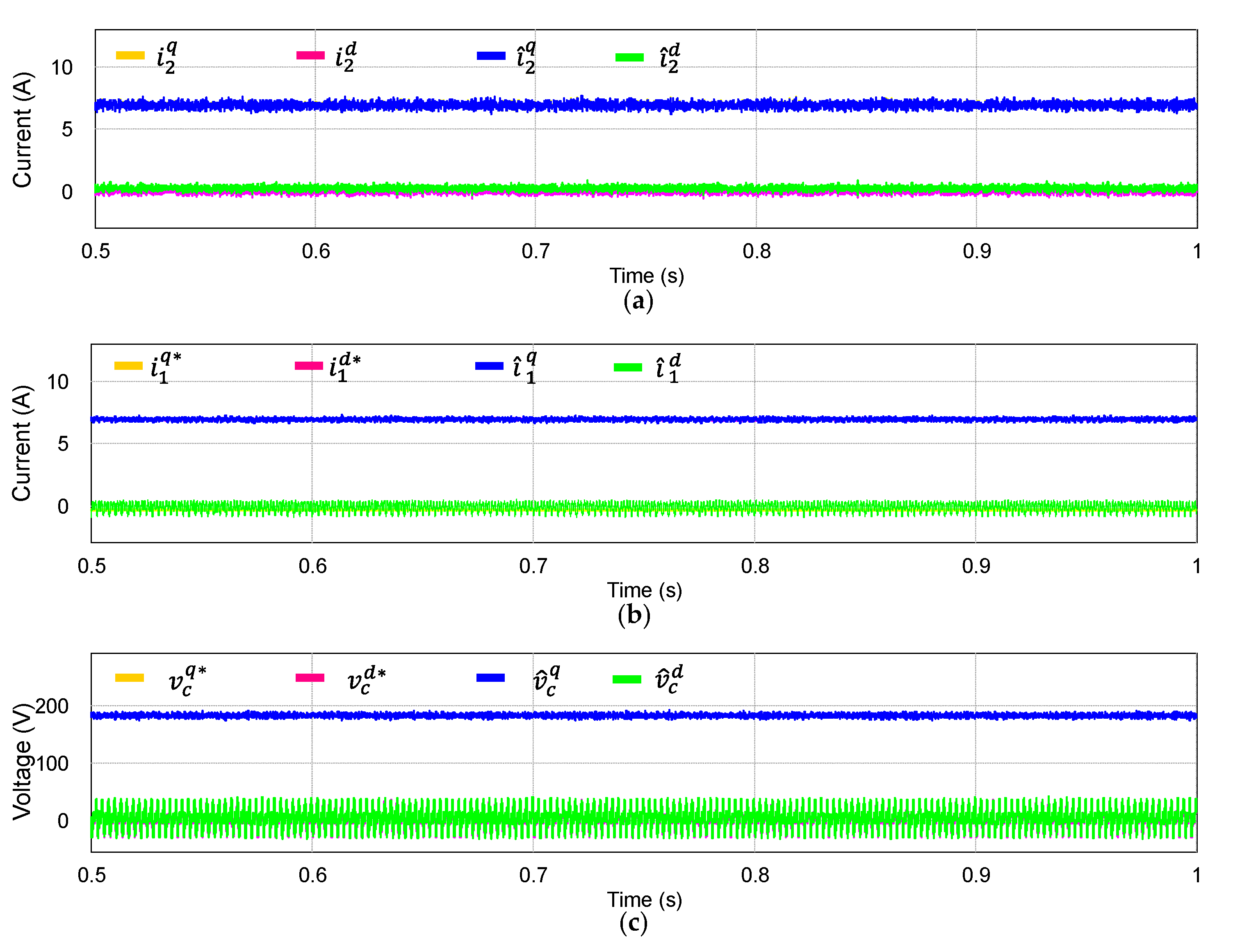Click the yellow legend swatch in plot (a)

[x=130, y=55]
